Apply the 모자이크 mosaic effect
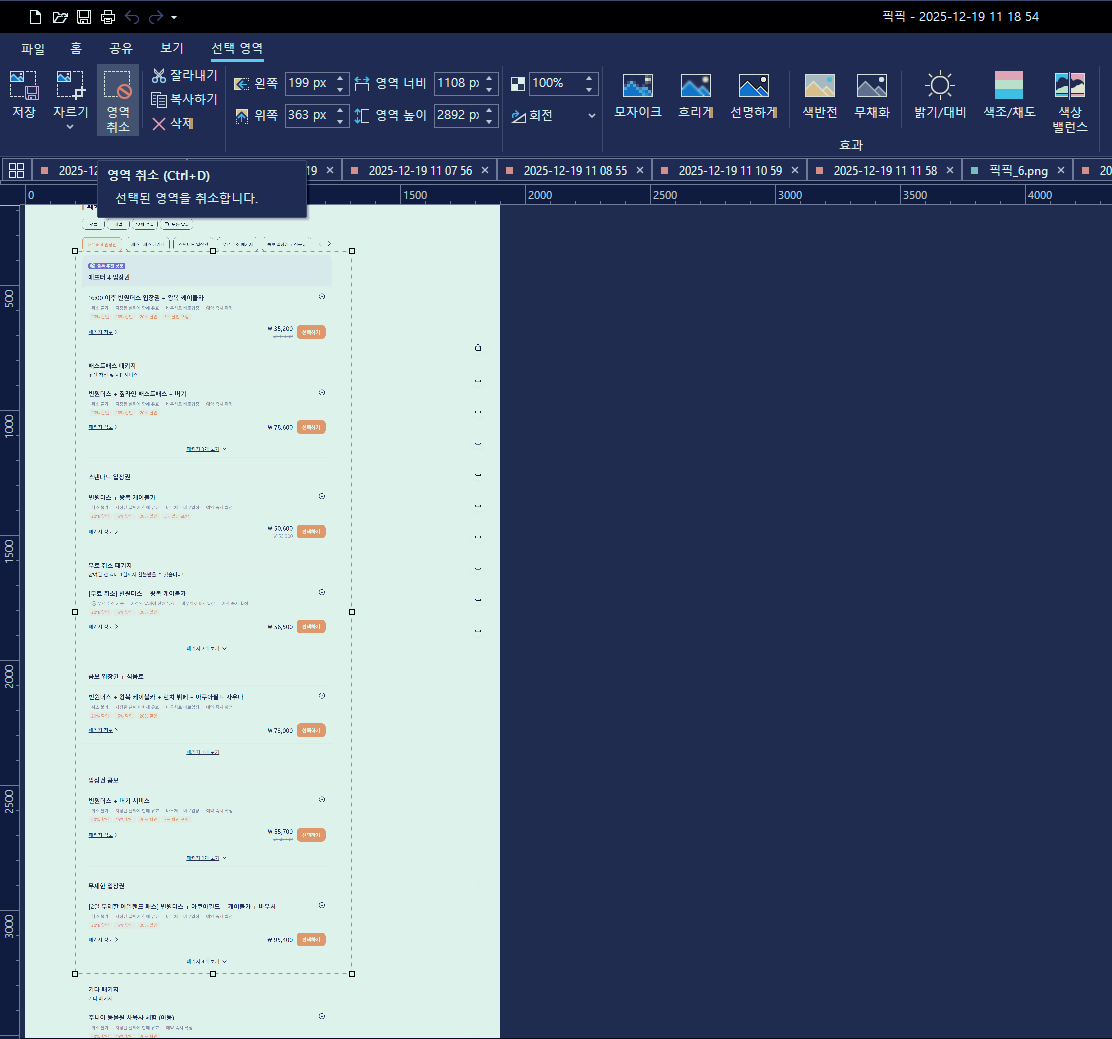The width and height of the screenshot is (1112, 1039). pyautogui.click(x=638, y=95)
